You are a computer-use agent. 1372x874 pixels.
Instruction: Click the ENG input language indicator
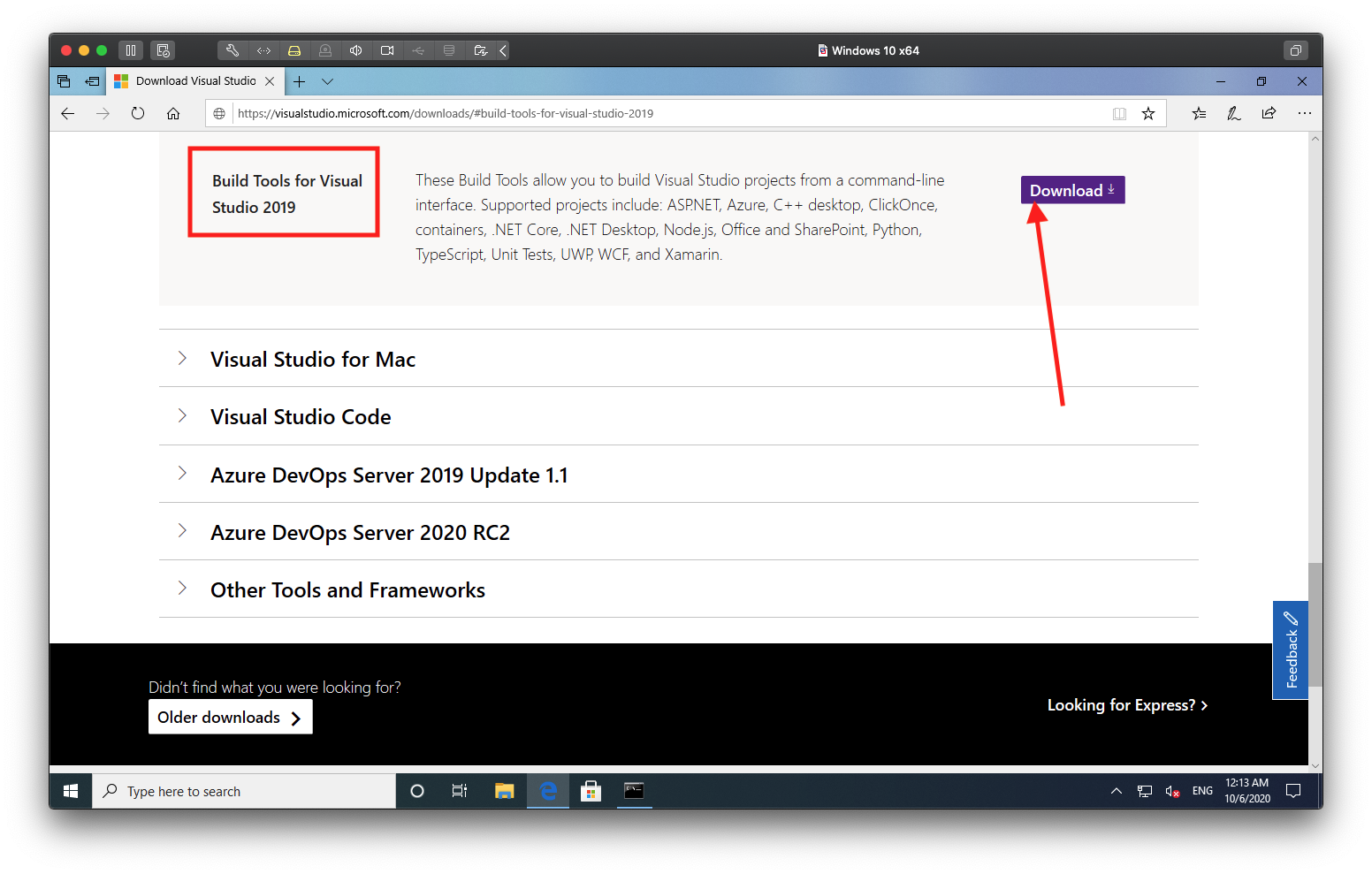pyautogui.click(x=1202, y=791)
